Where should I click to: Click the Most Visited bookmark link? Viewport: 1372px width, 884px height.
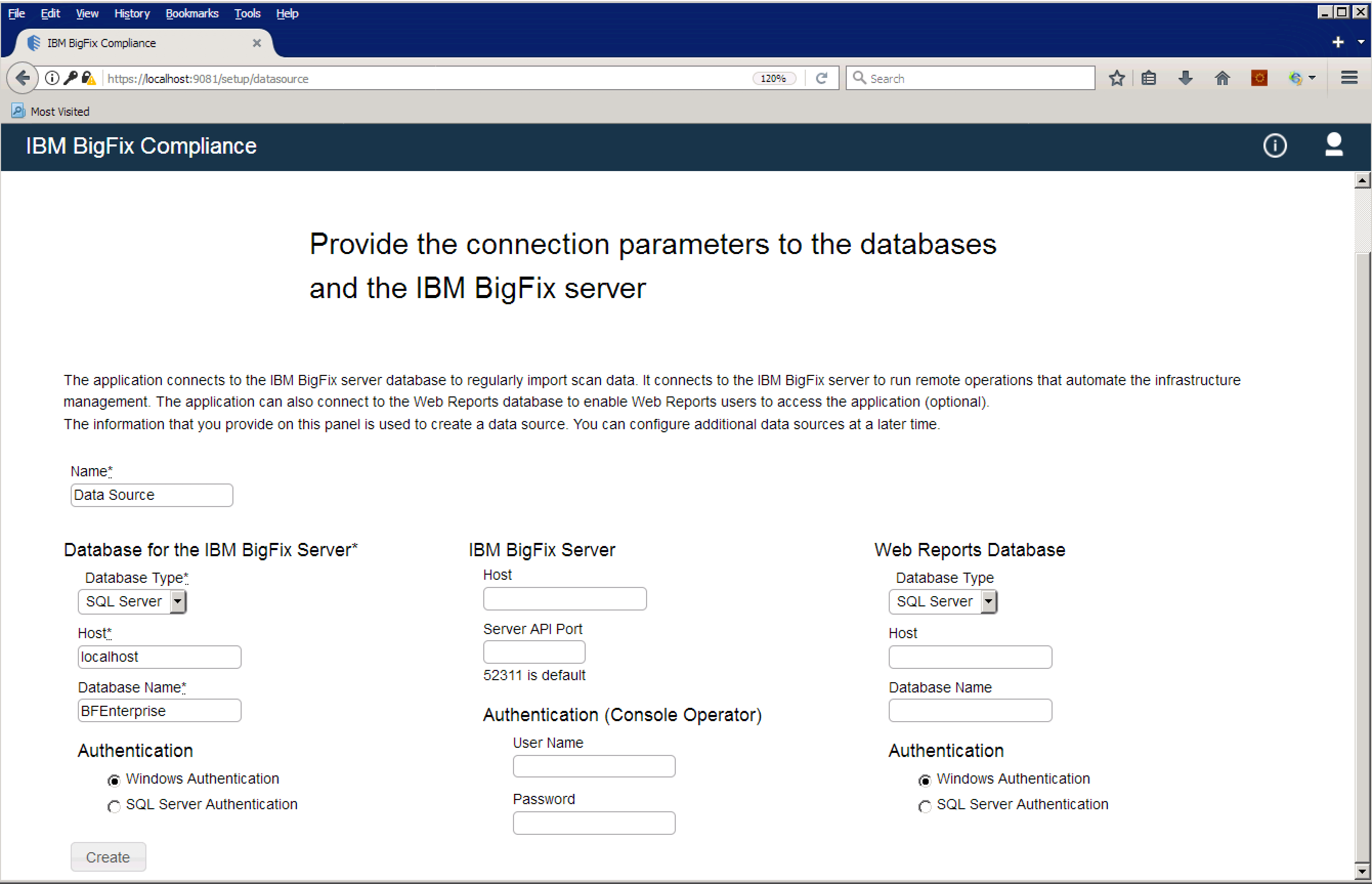pos(59,111)
